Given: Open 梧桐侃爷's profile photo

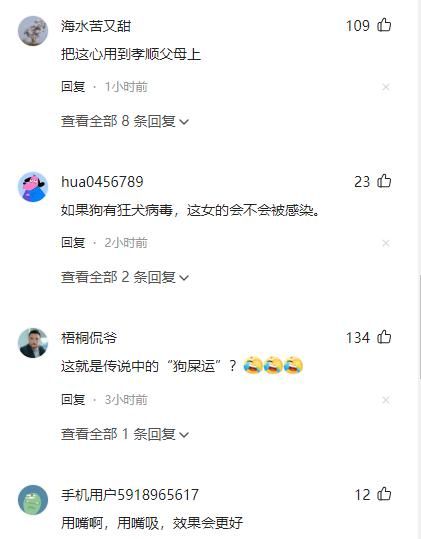Looking at the screenshot, I should pos(33,343).
